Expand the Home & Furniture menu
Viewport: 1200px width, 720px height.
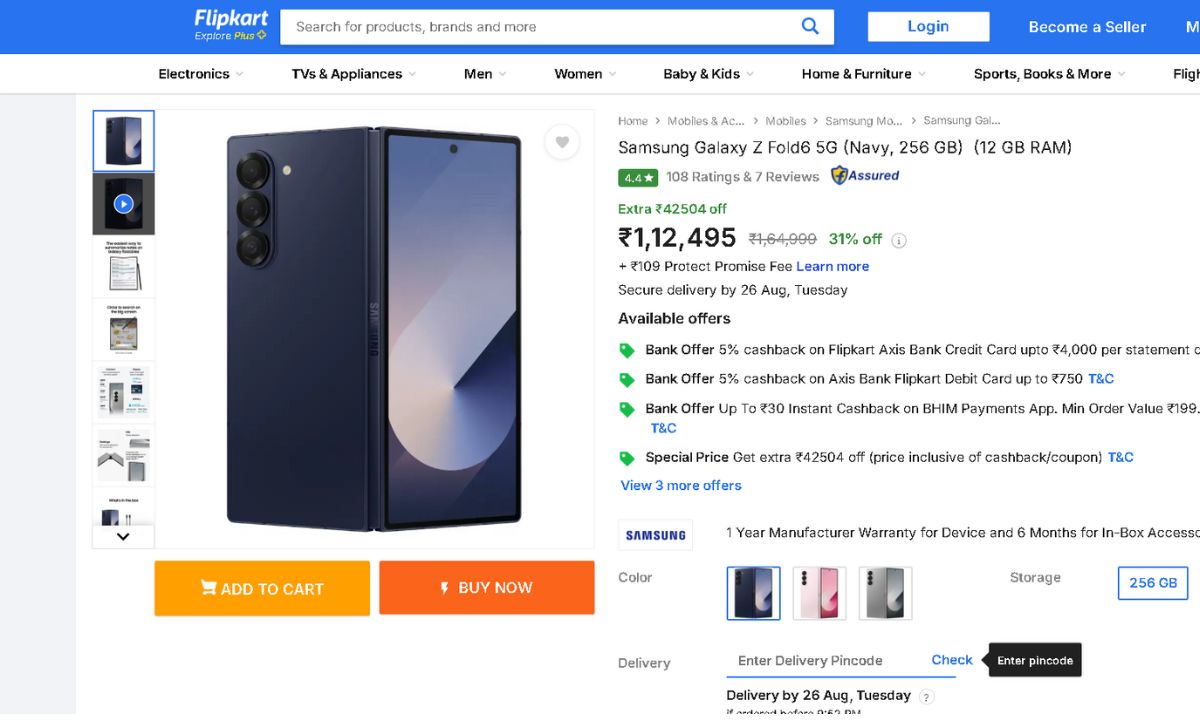[x=863, y=74]
